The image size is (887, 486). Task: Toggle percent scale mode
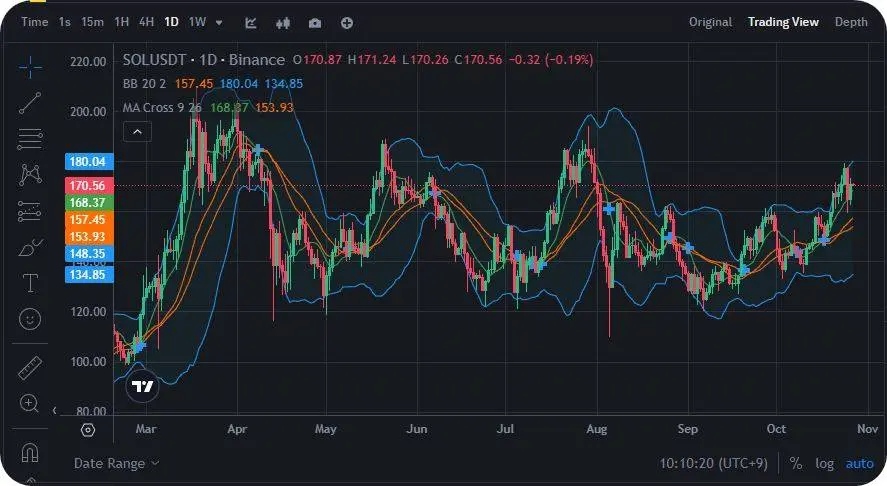click(796, 463)
